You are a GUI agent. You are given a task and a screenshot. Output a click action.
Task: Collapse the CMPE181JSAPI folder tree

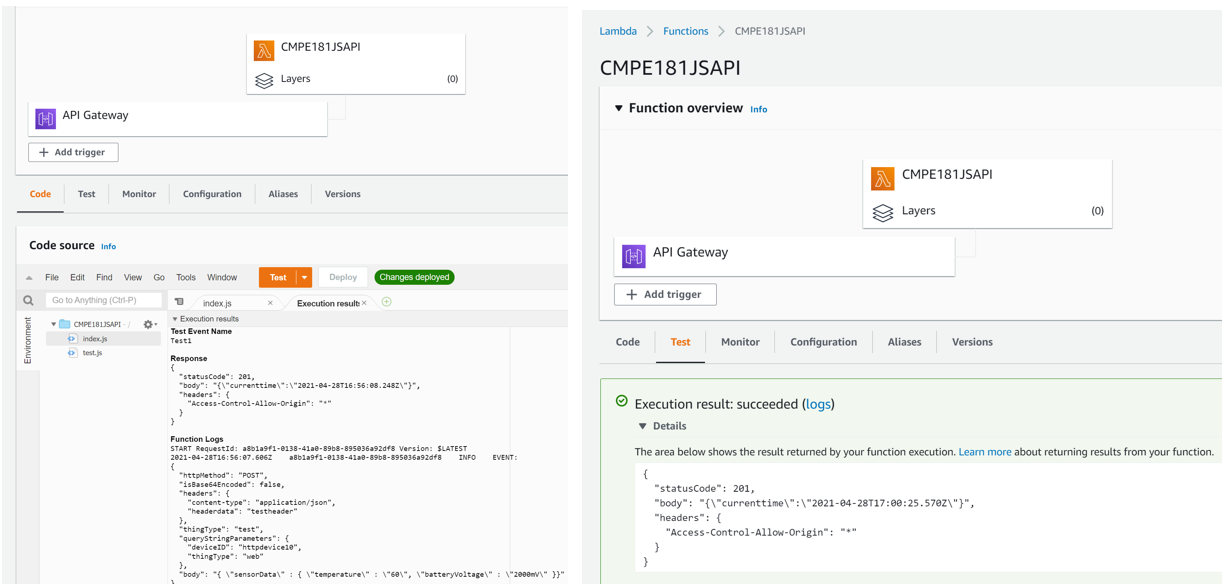pyautogui.click(x=54, y=324)
